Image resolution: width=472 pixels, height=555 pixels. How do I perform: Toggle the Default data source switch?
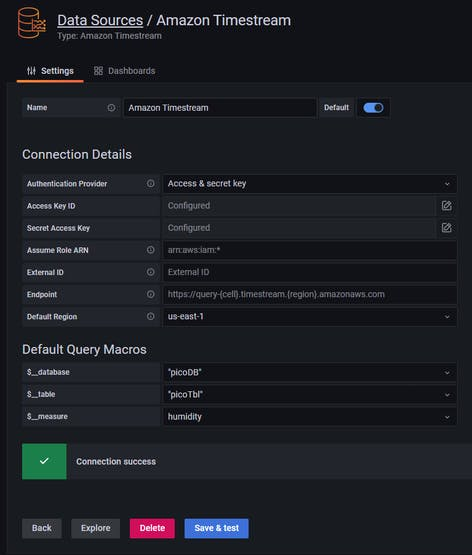tap(373, 108)
